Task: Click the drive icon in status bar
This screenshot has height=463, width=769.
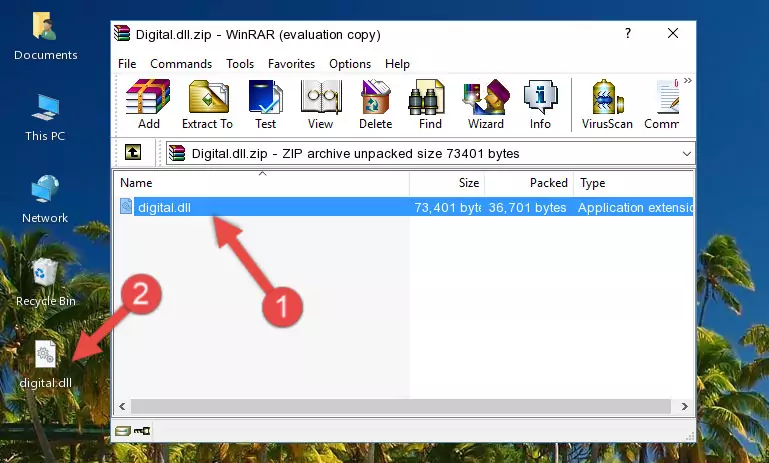Action: (123, 431)
